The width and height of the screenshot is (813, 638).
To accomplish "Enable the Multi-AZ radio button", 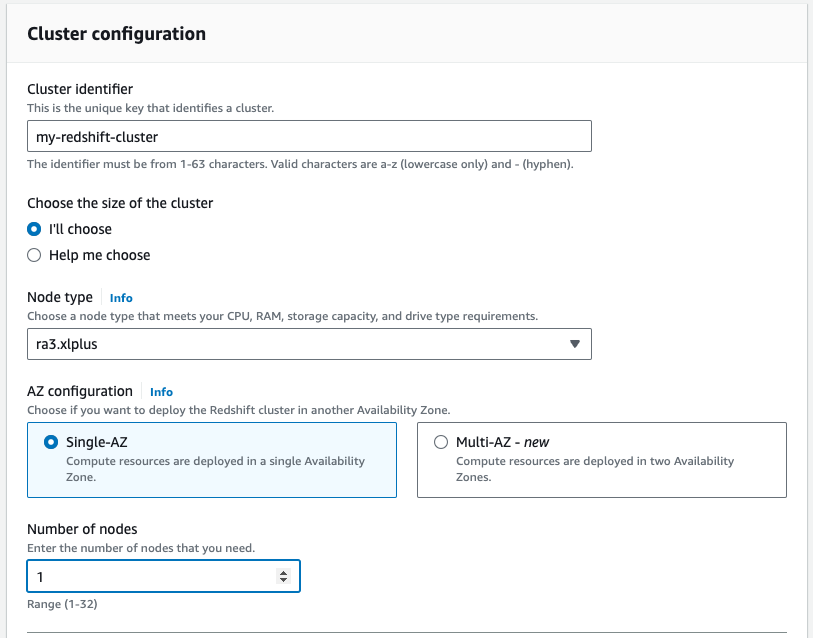I will click(x=441, y=443).
